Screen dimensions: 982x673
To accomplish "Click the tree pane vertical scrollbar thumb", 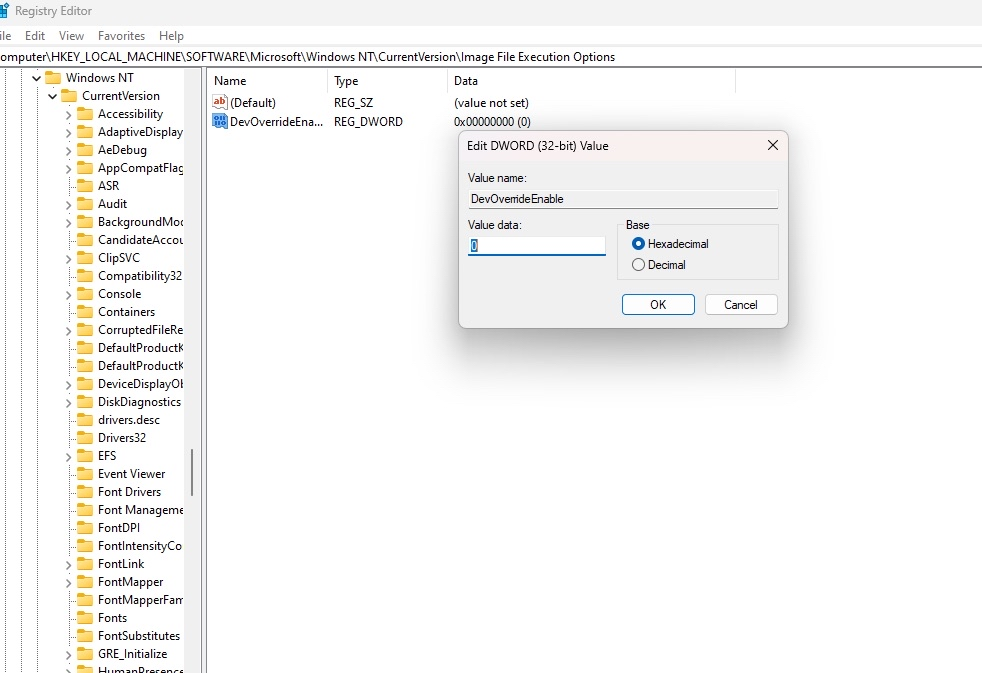I will (192, 473).
